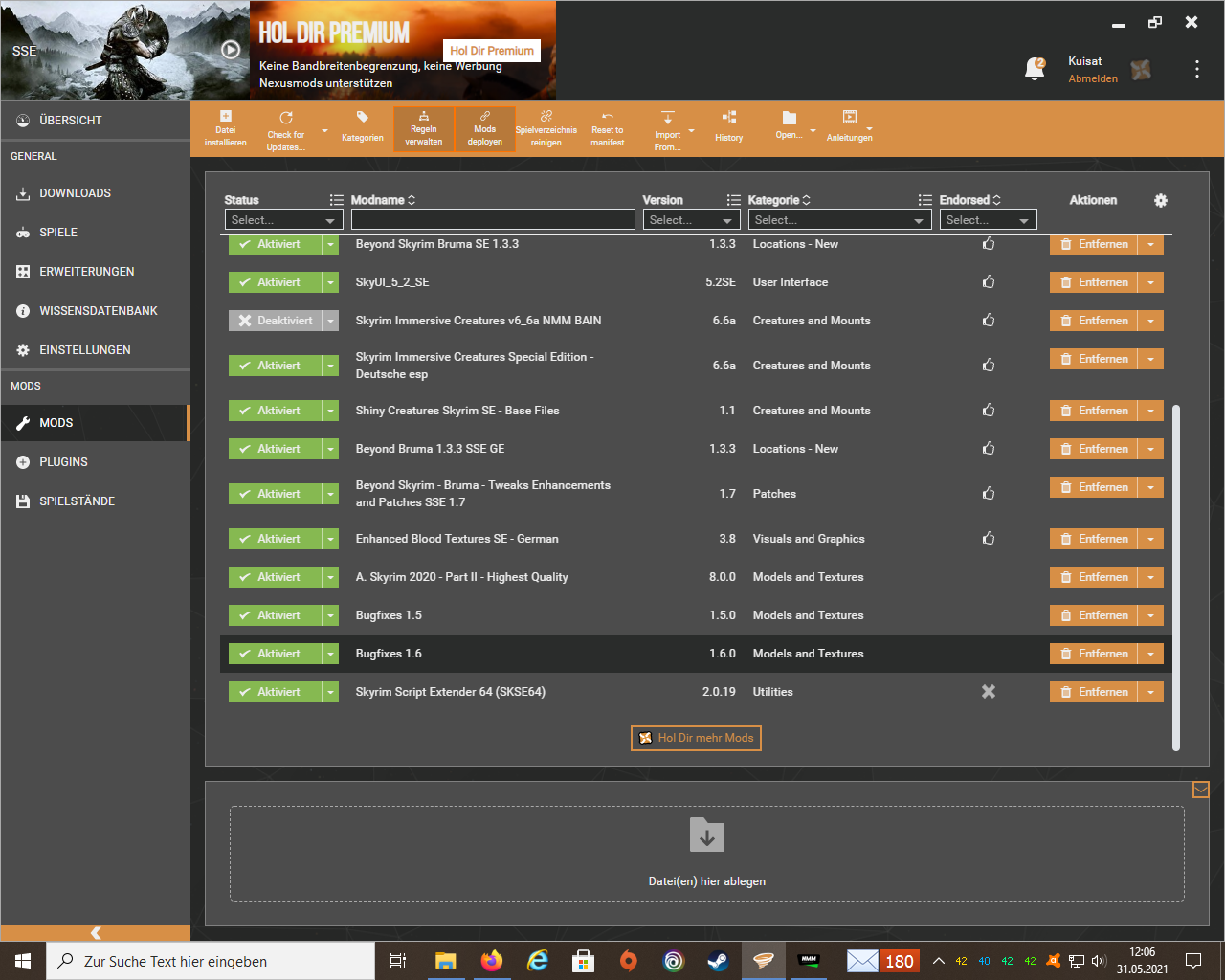The image size is (1225, 980).
Task: Click 'Spielverzeichnis reinigen' toolbar icon
Action: [x=546, y=117]
